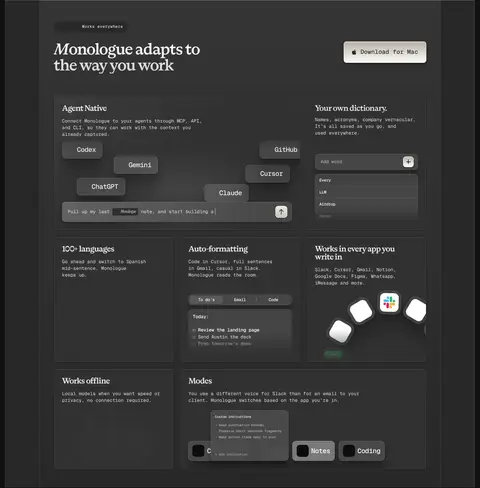Click the Monologue tag inside the prompt text
The height and width of the screenshot is (488, 480).
pos(125,212)
